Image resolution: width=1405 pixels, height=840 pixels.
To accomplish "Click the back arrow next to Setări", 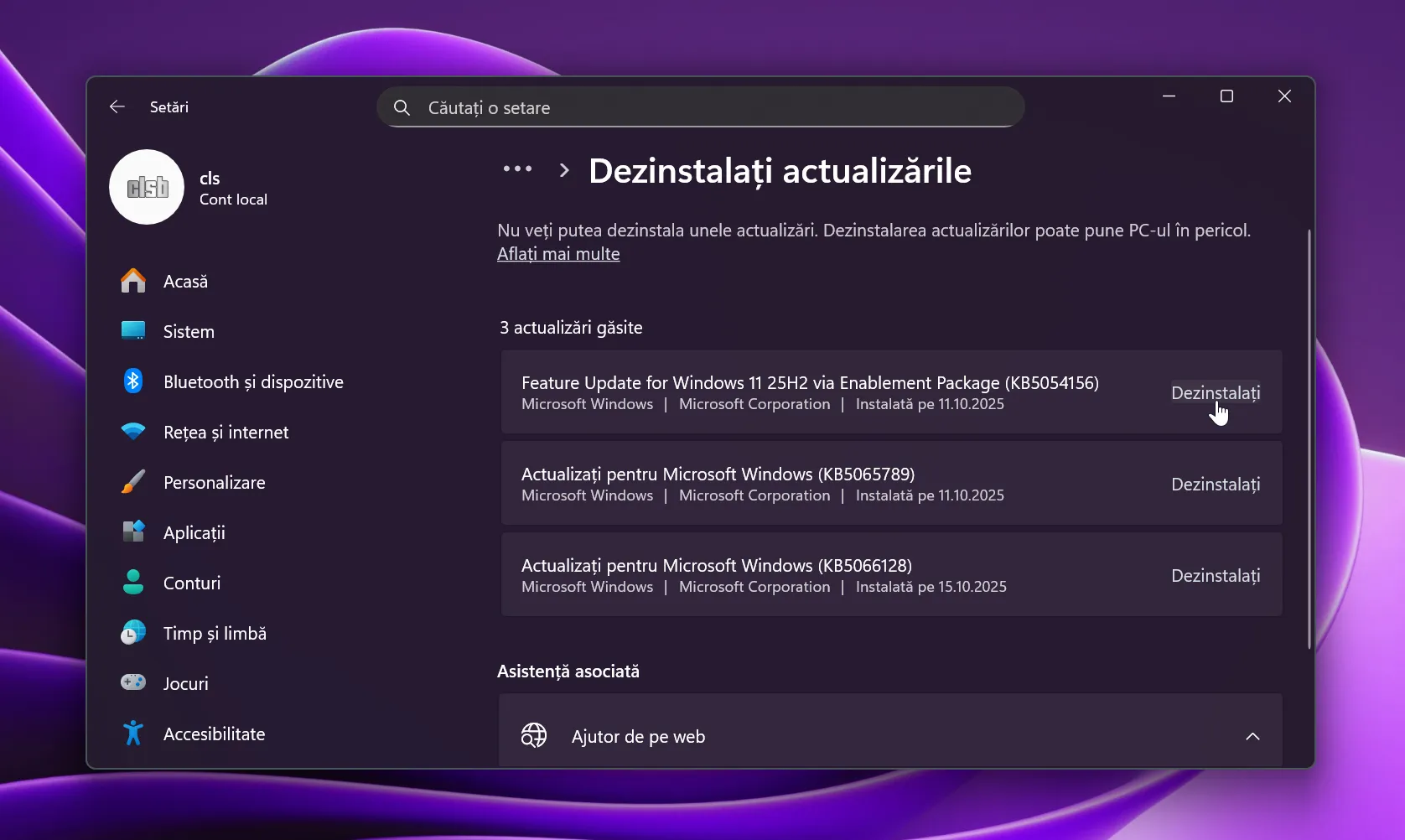I will [x=117, y=107].
